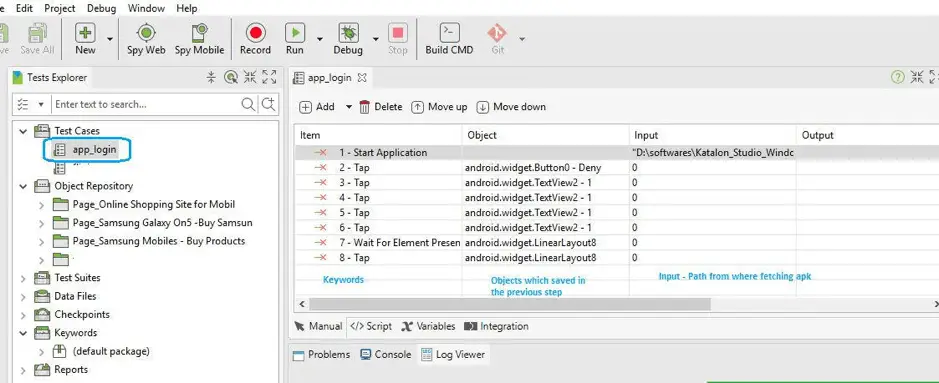Collapse the Test Cases folder
This screenshot has width=939, height=383.
pos(23,131)
